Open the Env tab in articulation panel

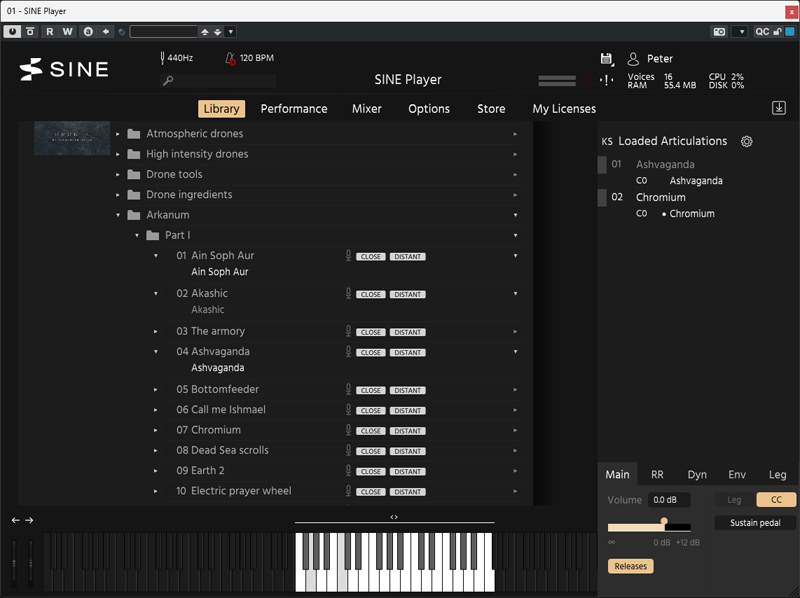tap(737, 475)
